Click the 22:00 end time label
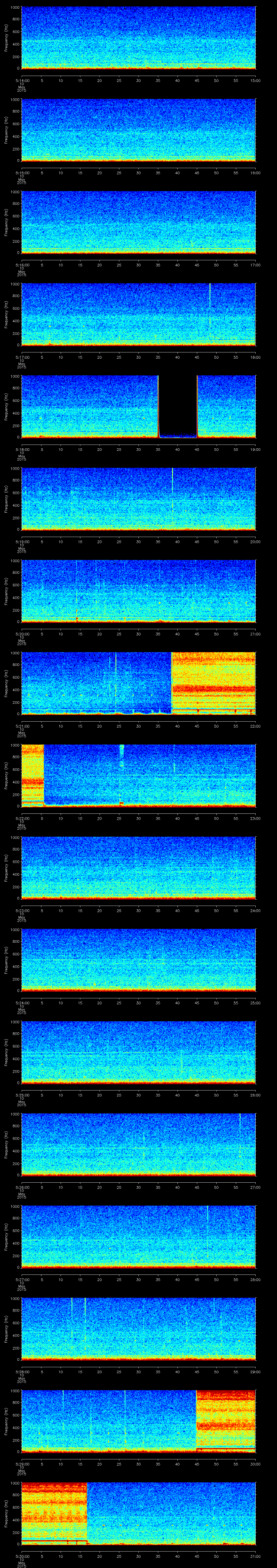 [256, 726]
